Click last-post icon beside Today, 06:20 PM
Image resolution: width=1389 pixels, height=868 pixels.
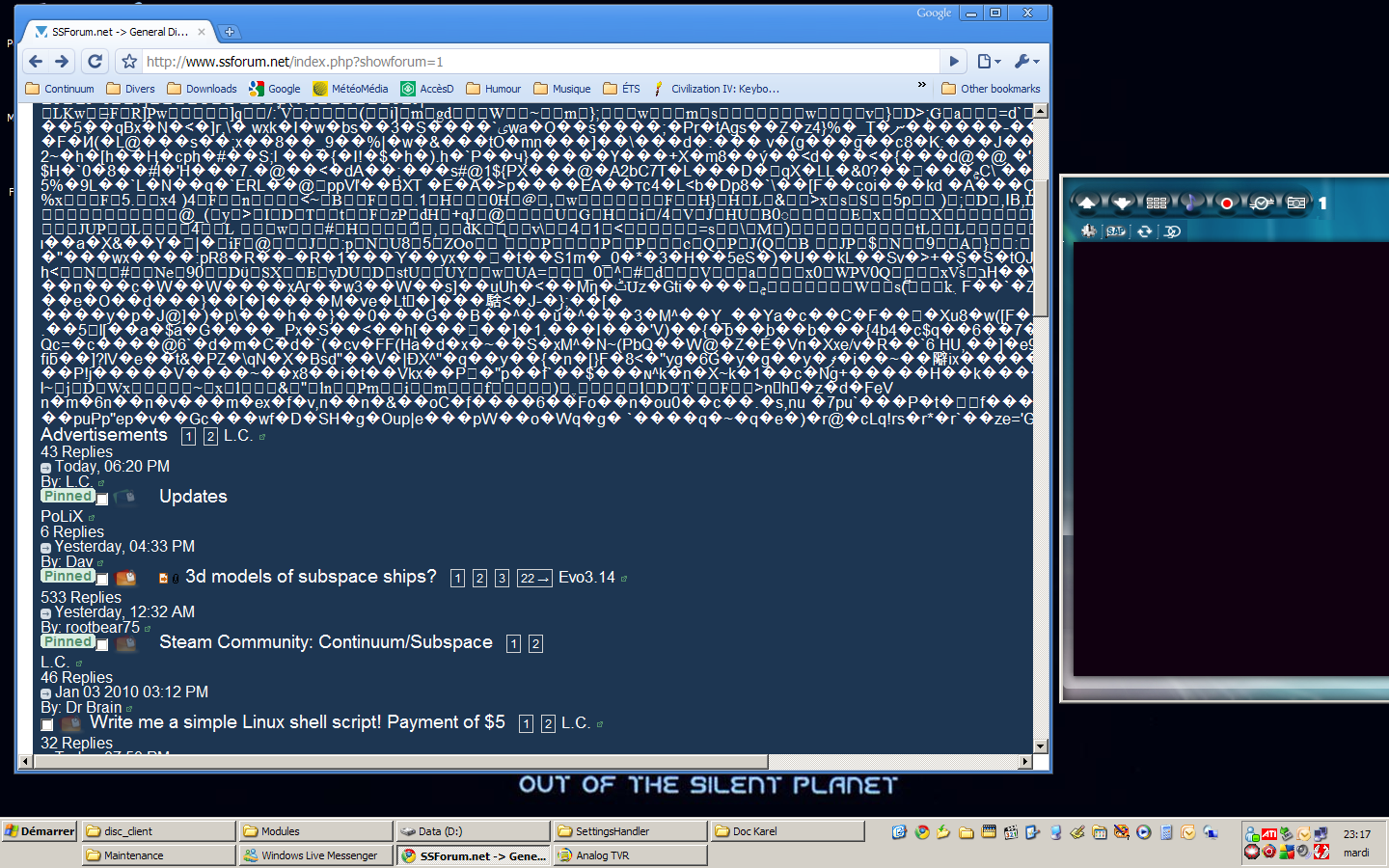pyautogui.click(x=45, y=469)
